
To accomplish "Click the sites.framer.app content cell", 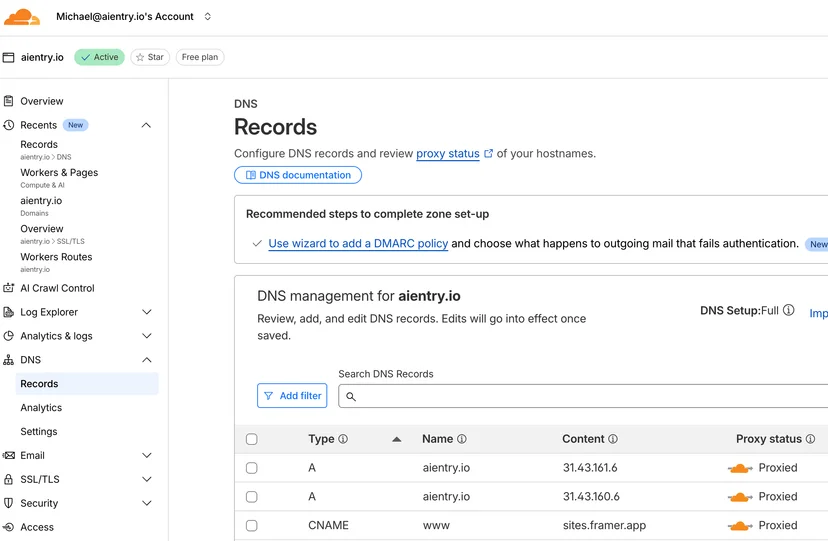I will (x=604, y=526).
